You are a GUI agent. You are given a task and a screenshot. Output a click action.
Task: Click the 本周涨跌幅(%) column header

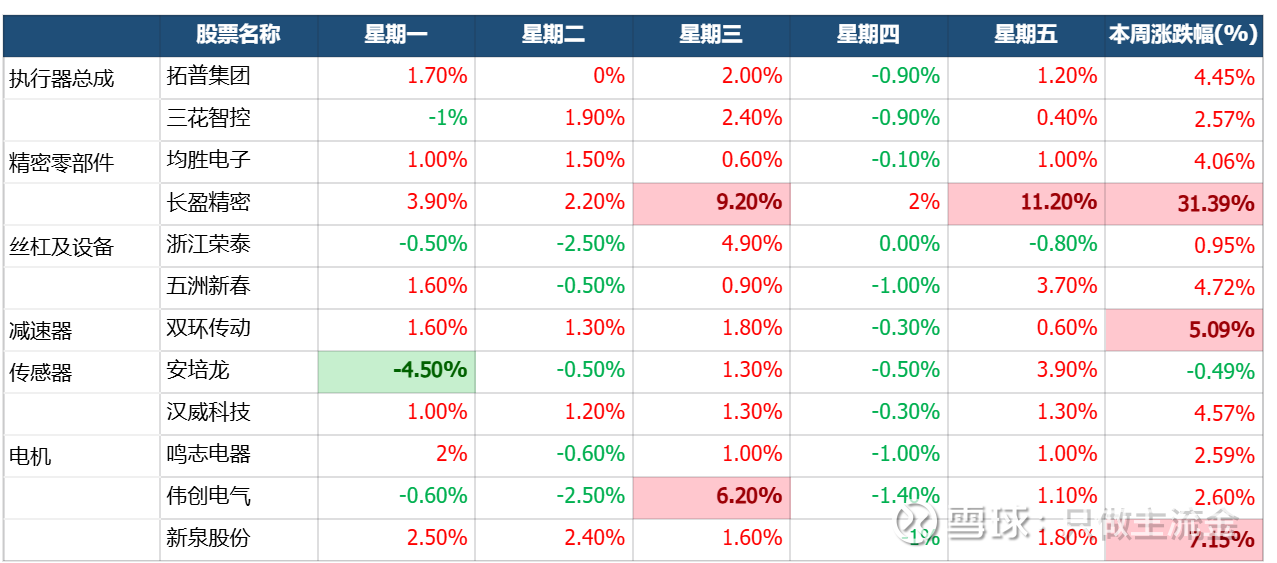[1183, 35]
